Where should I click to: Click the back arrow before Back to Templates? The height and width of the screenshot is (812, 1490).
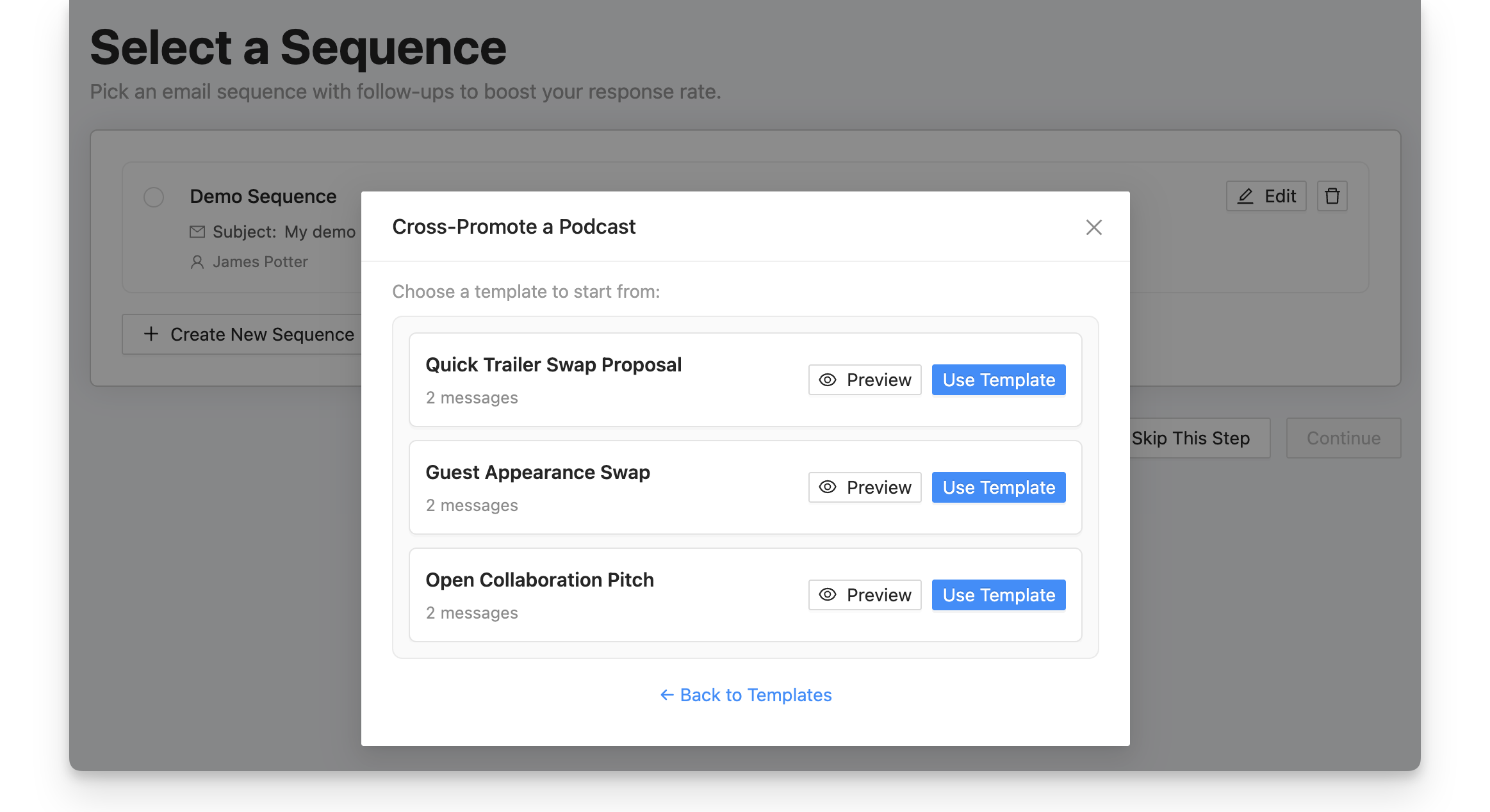pos(667,695)
